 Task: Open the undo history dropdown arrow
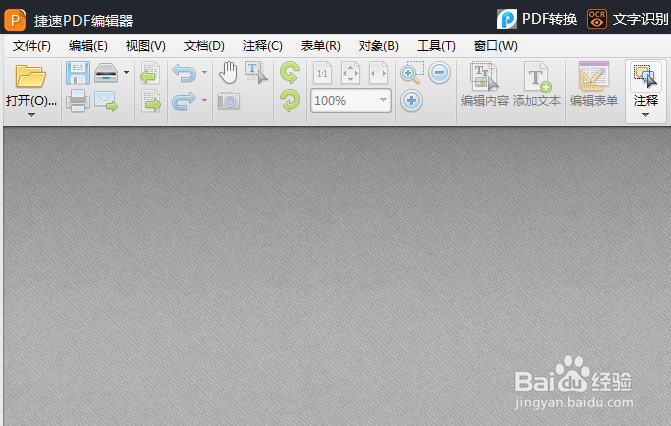tap(205, 72)
